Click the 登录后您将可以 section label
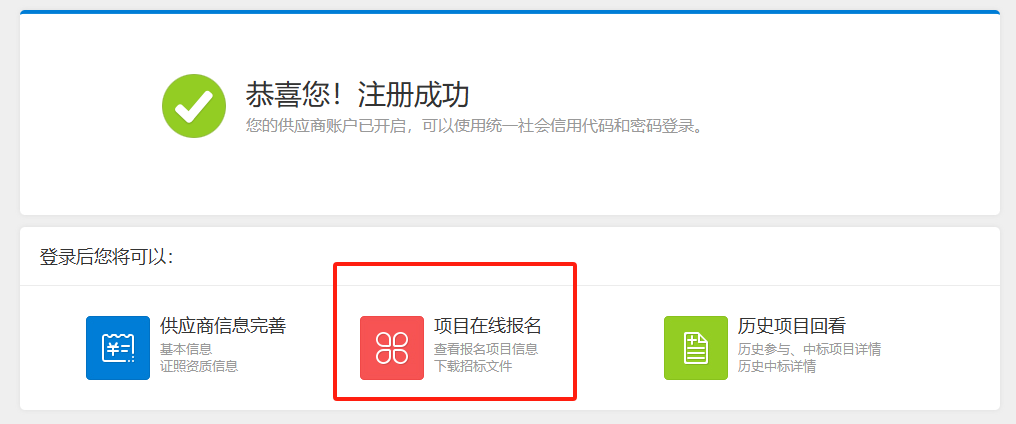This screenshot has width=1016, height=424. tap(106, 257)
